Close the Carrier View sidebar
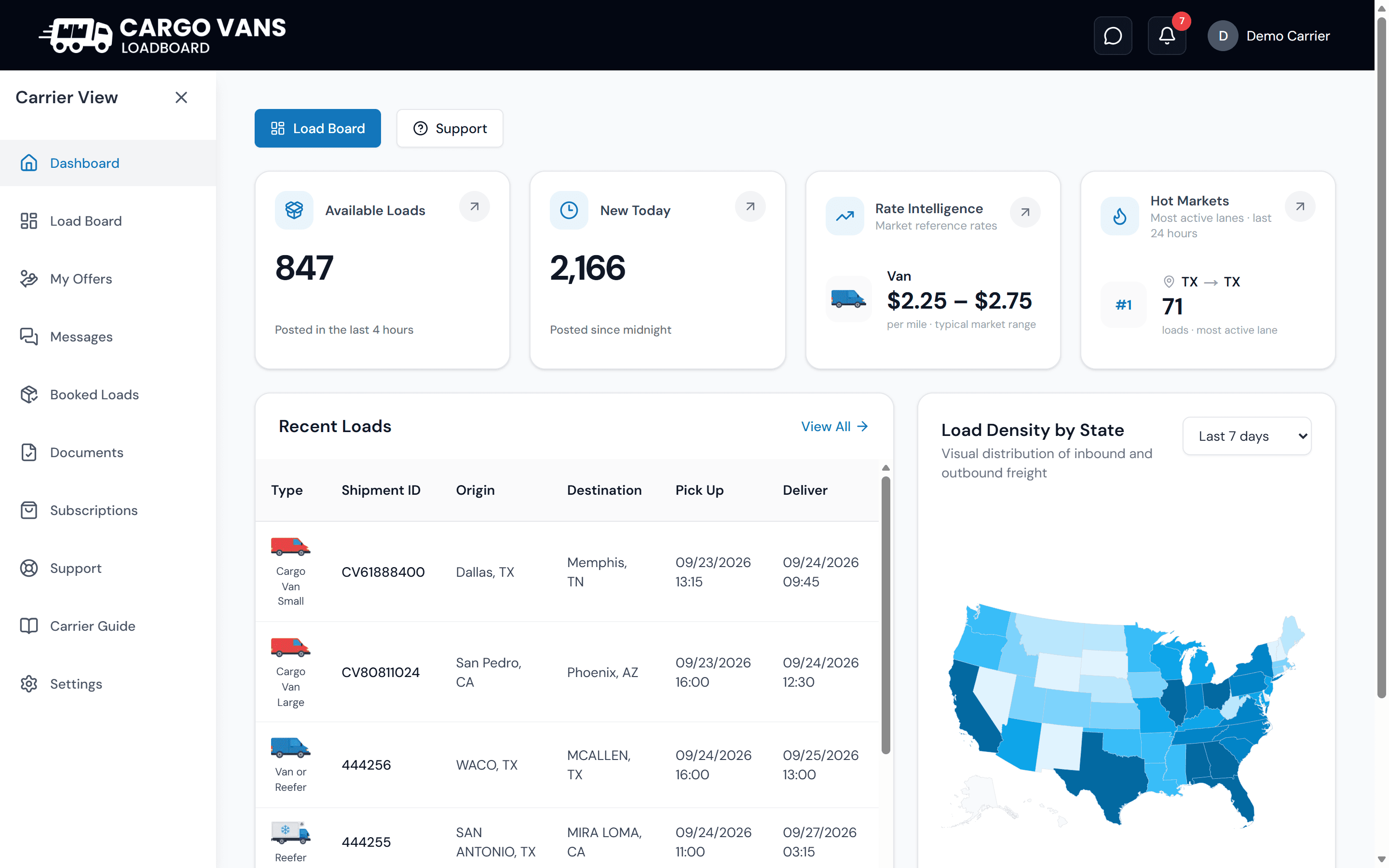Viewport: 1389px width, 868px height. 181,97
